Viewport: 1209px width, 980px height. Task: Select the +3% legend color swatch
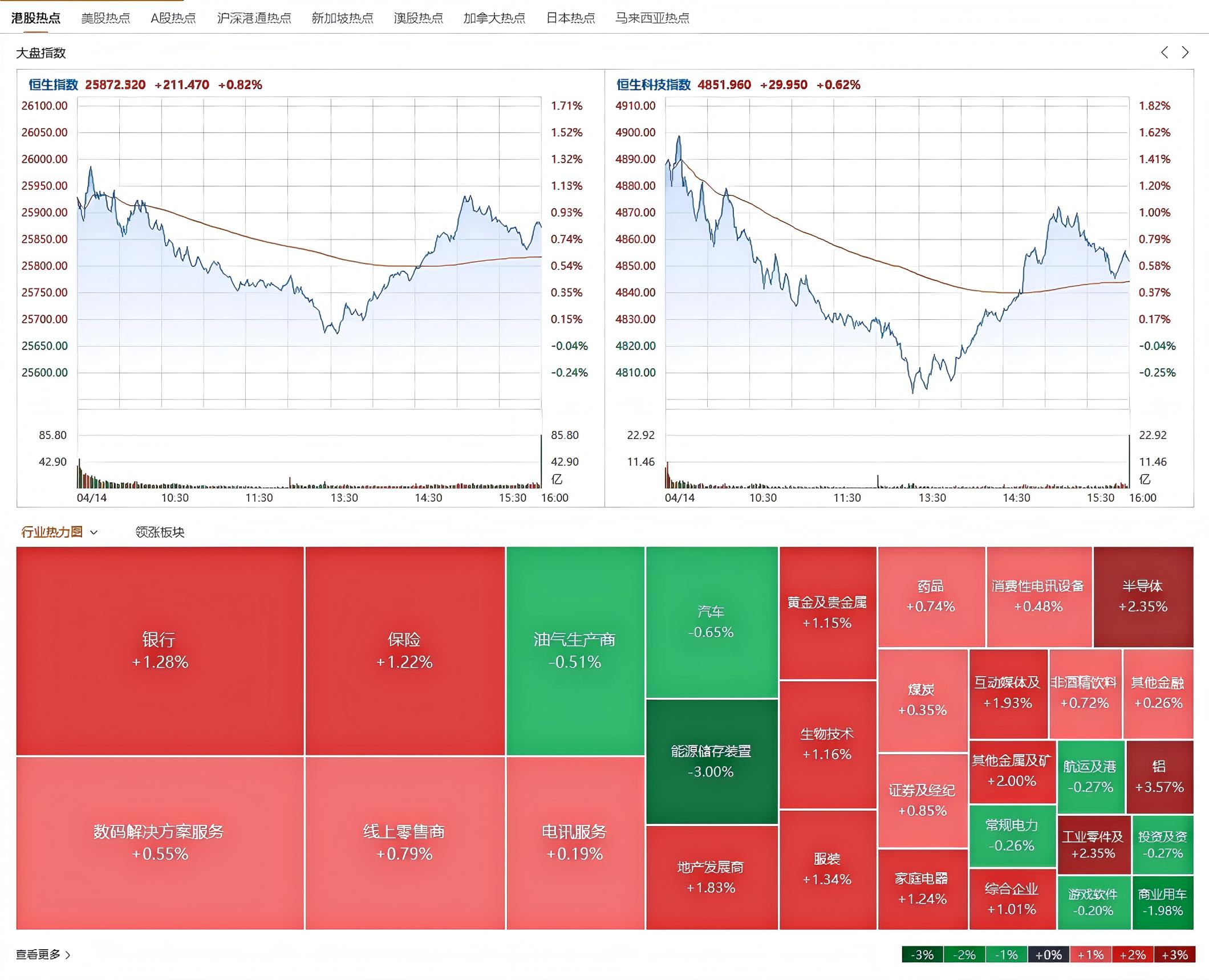[1175, 954]
